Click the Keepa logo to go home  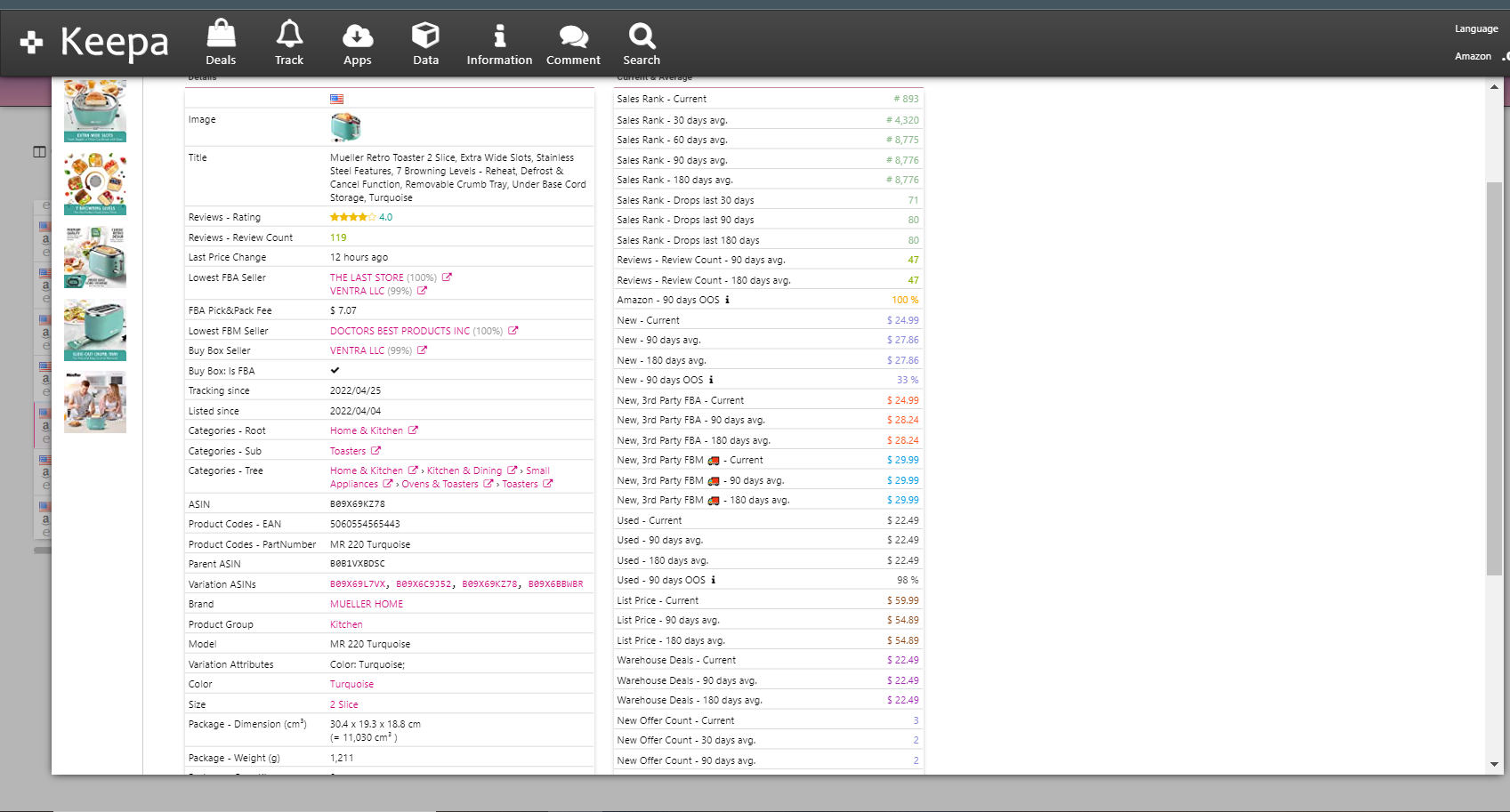click(94, 42)
